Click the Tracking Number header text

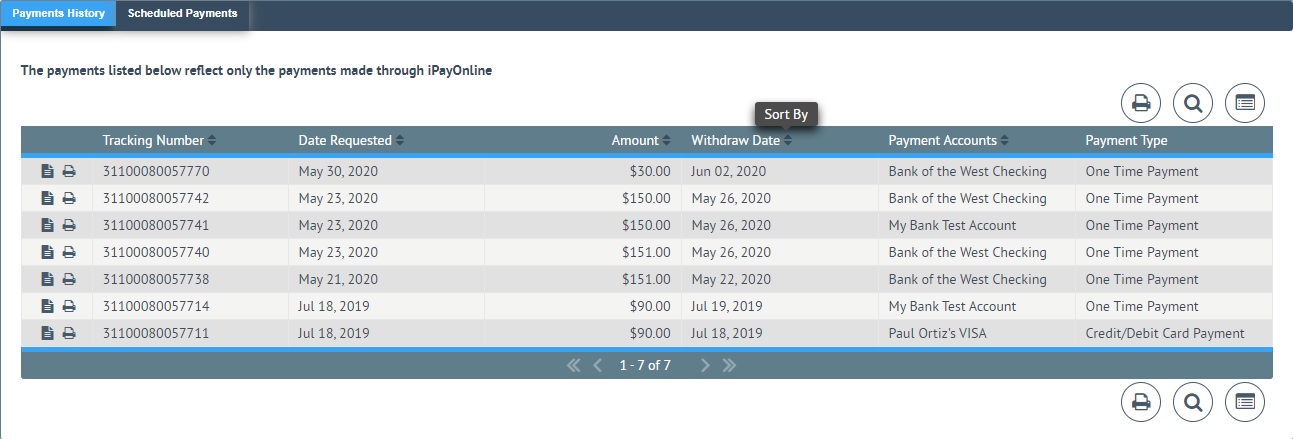tap(153, 141)
